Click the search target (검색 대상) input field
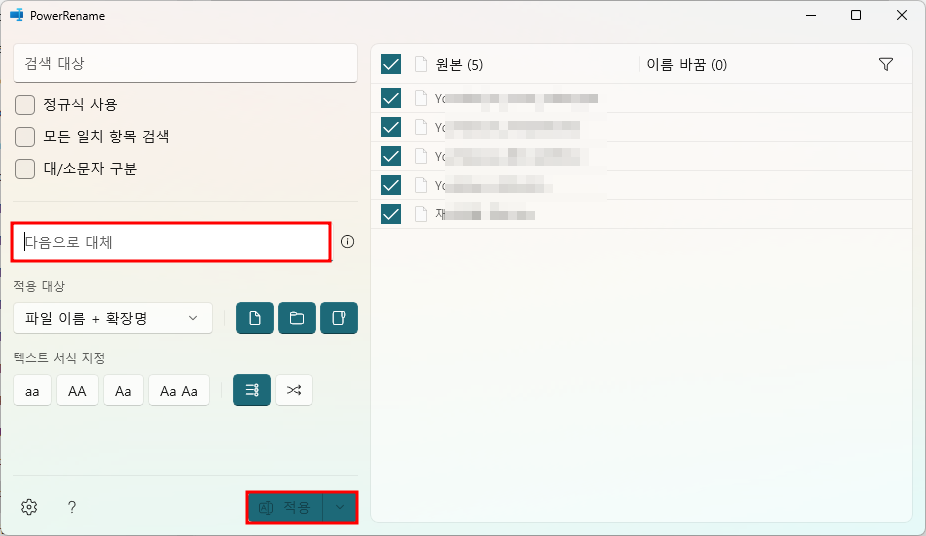 (x=185, y=63)
